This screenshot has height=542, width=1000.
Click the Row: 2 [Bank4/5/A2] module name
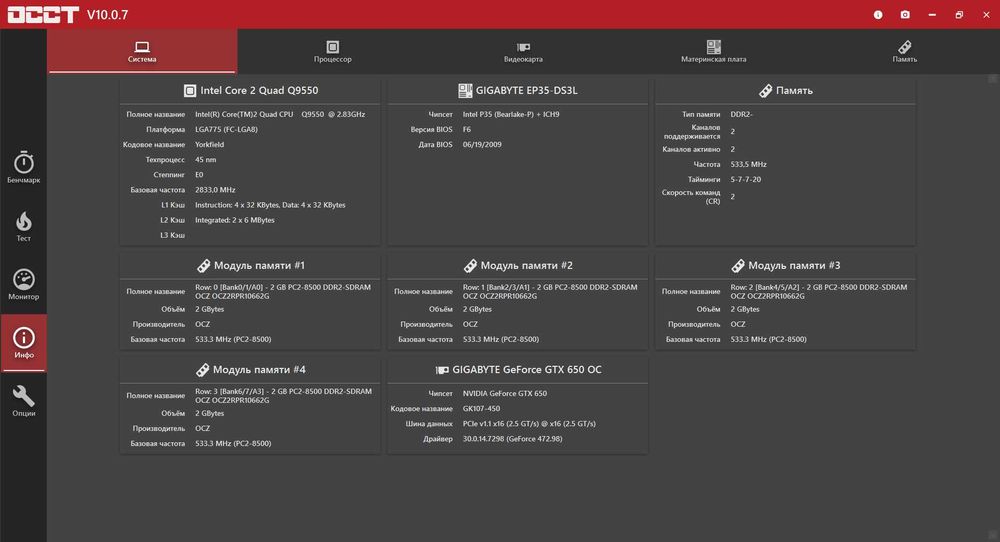tap(819, 292)
